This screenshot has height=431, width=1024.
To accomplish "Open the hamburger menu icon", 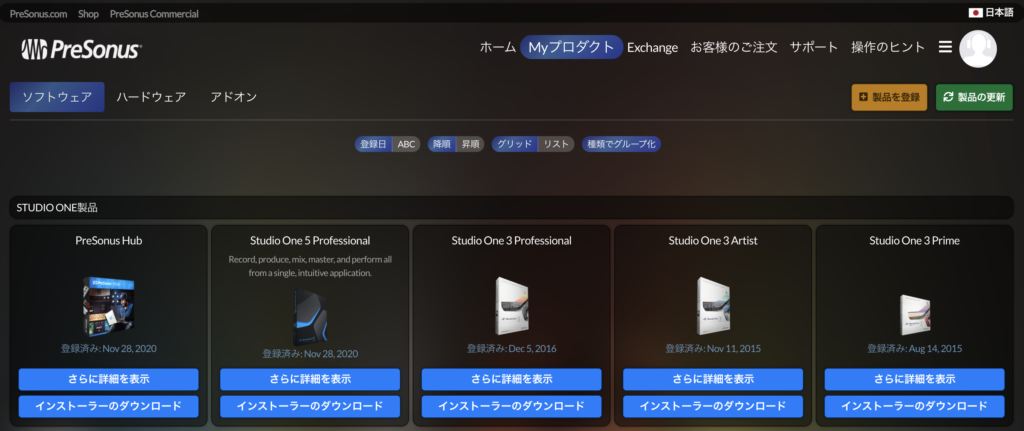I will [x=945, y=47].
